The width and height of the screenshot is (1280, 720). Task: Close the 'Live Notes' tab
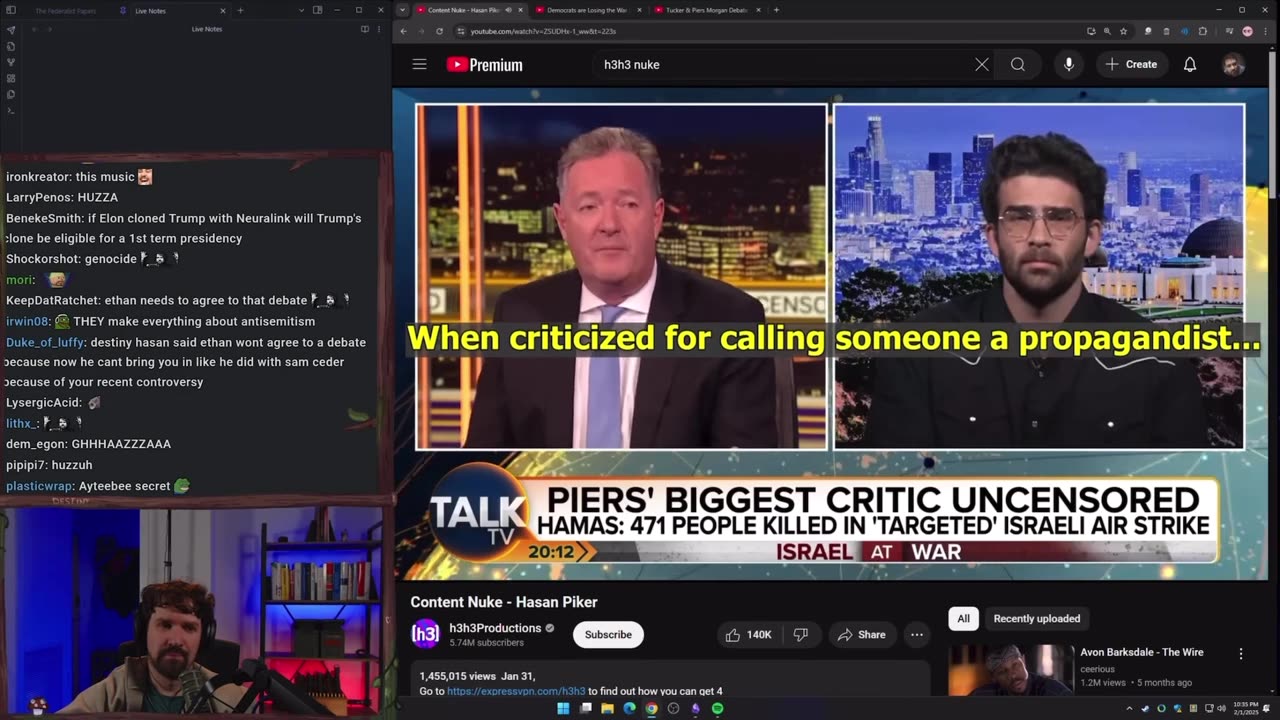(x=222, y=10)
